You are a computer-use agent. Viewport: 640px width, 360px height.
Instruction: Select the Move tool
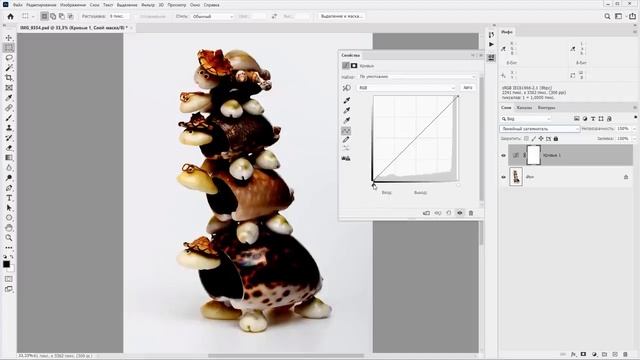[x=9, y=38]
